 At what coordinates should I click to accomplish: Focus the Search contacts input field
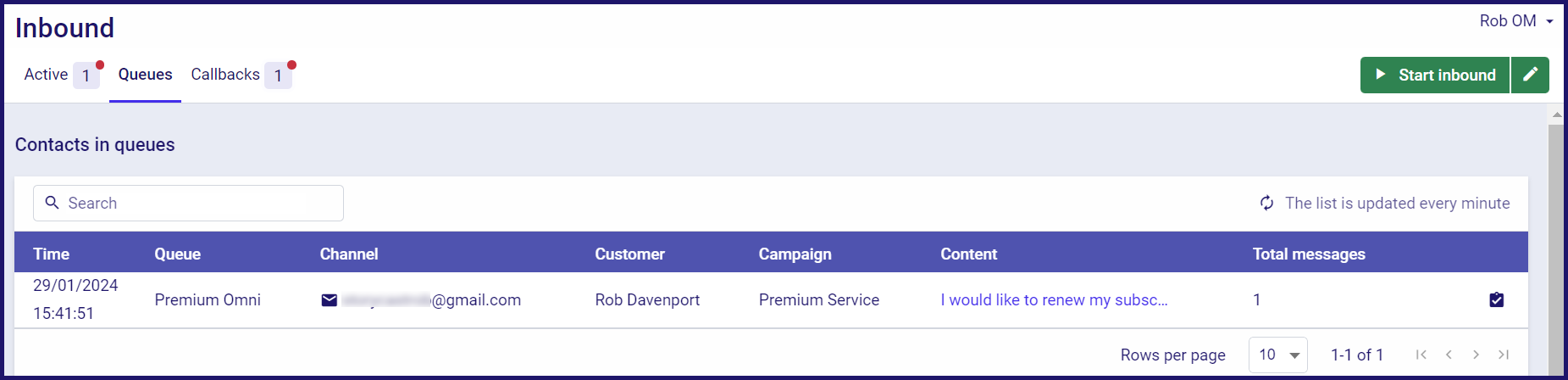point(188,203)
